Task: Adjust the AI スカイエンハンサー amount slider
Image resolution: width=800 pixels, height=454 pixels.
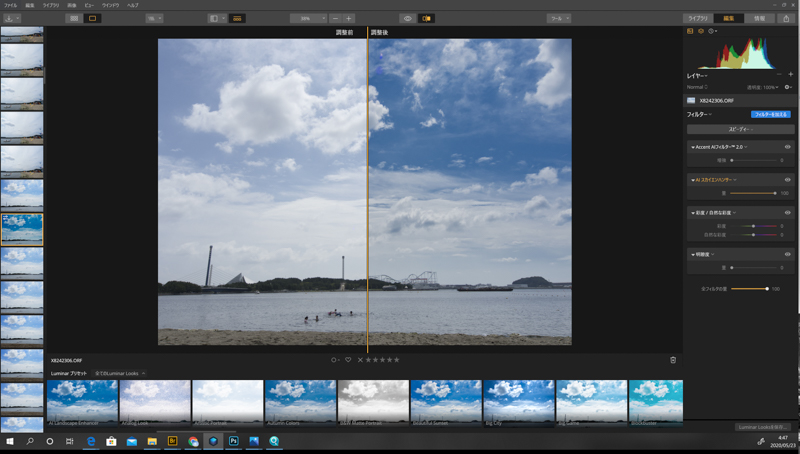Action: coord(774,193)
